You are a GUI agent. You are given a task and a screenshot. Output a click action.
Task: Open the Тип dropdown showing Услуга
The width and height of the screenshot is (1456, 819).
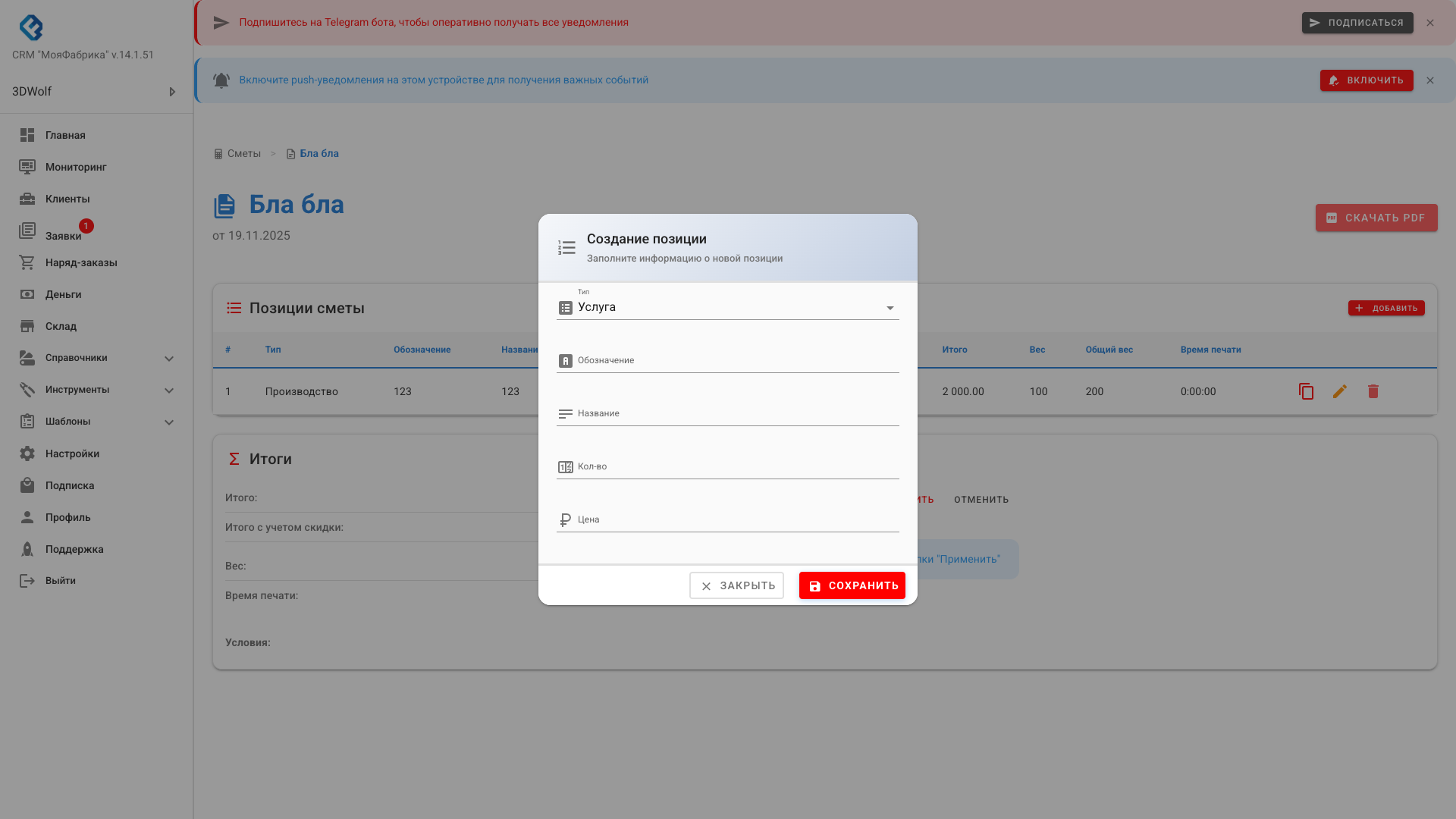point(727,307)
